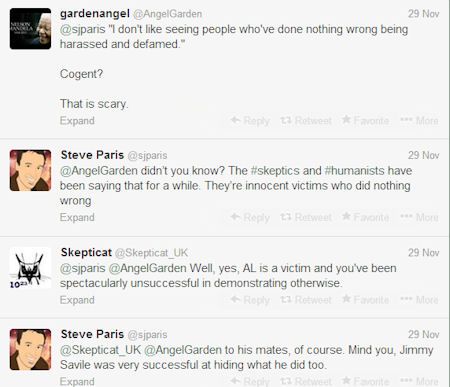Favorite Steve Paris's #skeptics tweet

365,217
